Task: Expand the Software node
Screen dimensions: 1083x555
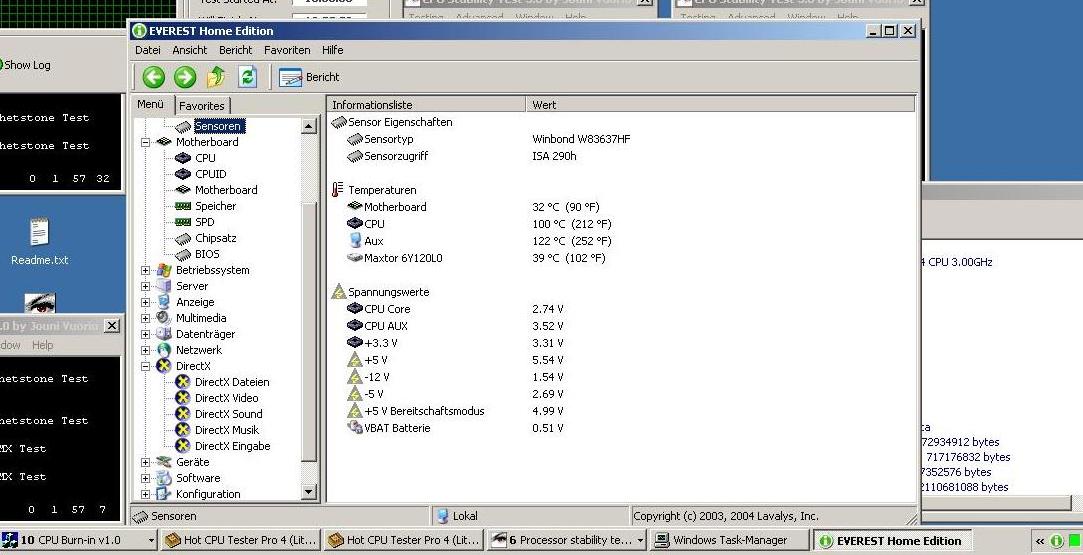Action: pos(146,478)
